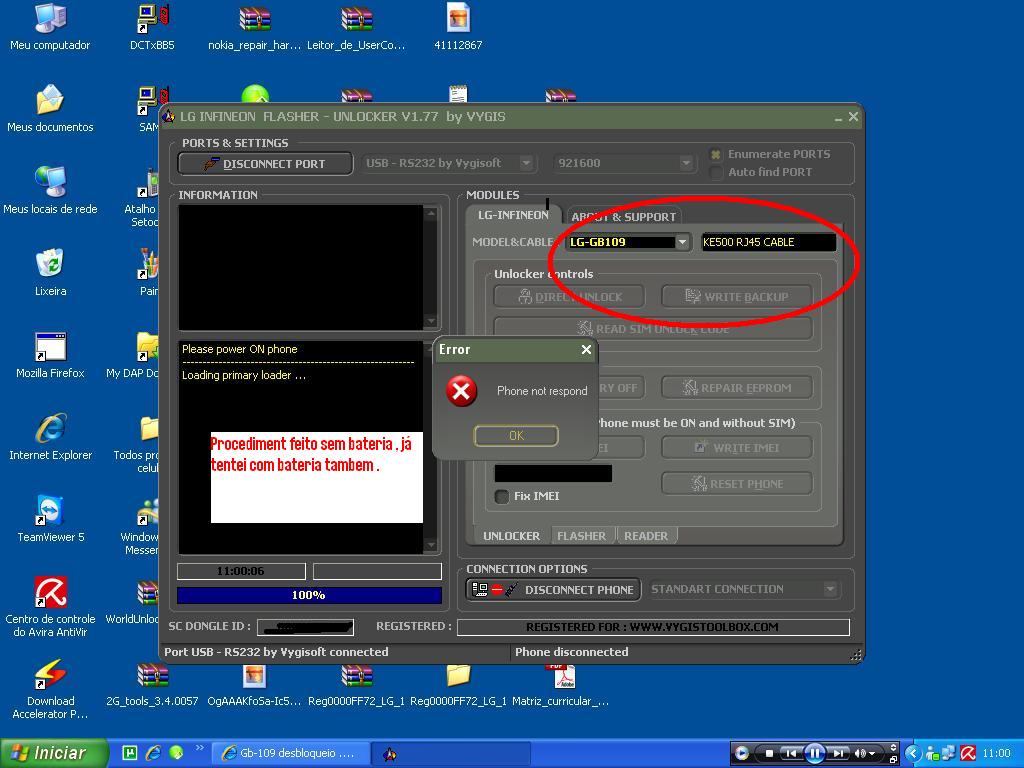Open the STANDART CONNECTION dropdown
Screen dimensions: 1024x768
click(829, 589)
